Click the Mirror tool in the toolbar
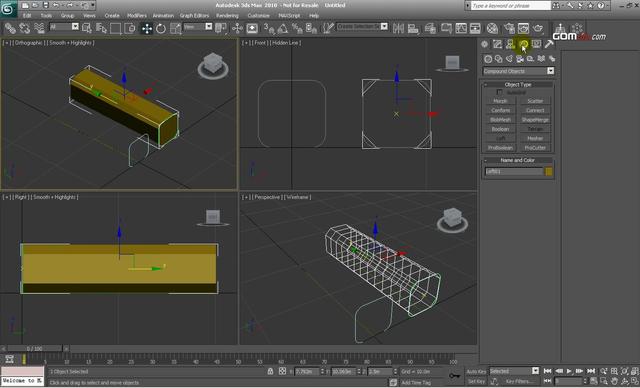Screen dimensions: 640x388 [x=398, y=28]
